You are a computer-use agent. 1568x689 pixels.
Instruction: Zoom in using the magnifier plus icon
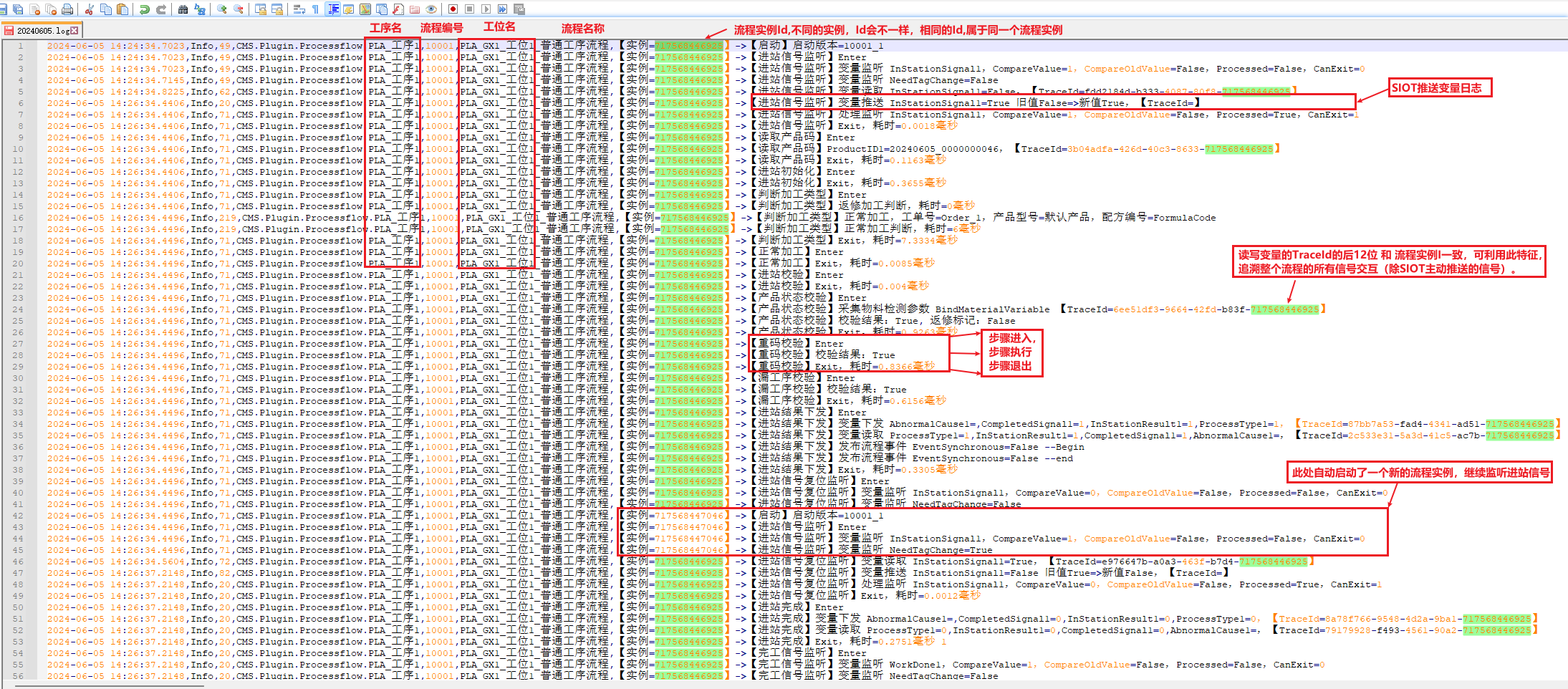pyautogui.click(x=222, y=9)
